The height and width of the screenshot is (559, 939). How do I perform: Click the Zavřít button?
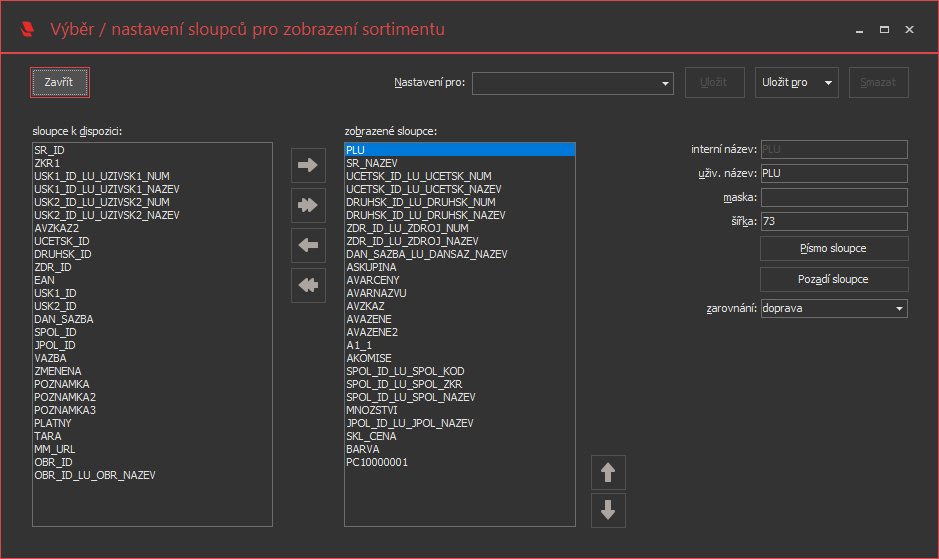(59, 82)
